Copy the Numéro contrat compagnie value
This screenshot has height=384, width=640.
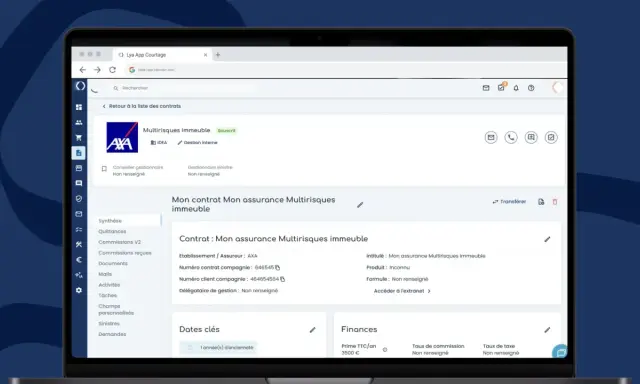pos(278,268)
